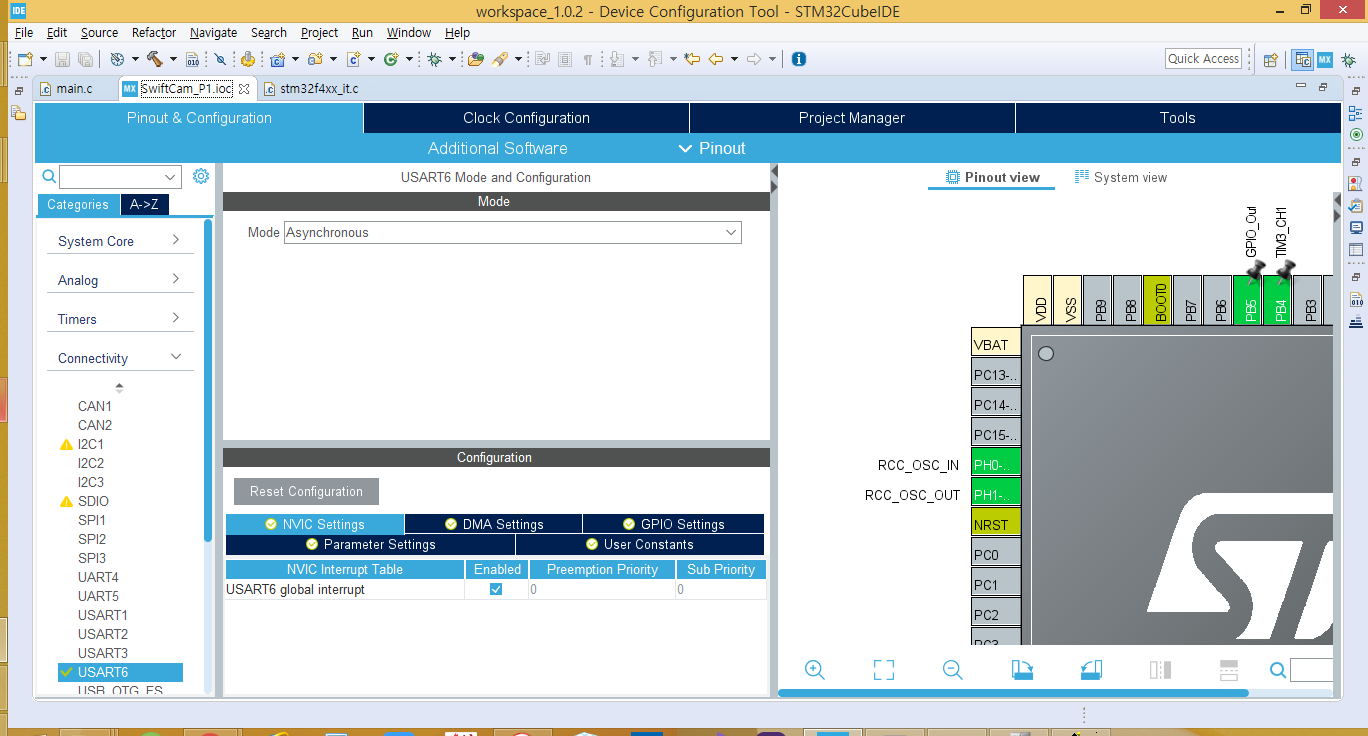
Task: Click the NRST pin on the chip
Action: tap(995, 524)
